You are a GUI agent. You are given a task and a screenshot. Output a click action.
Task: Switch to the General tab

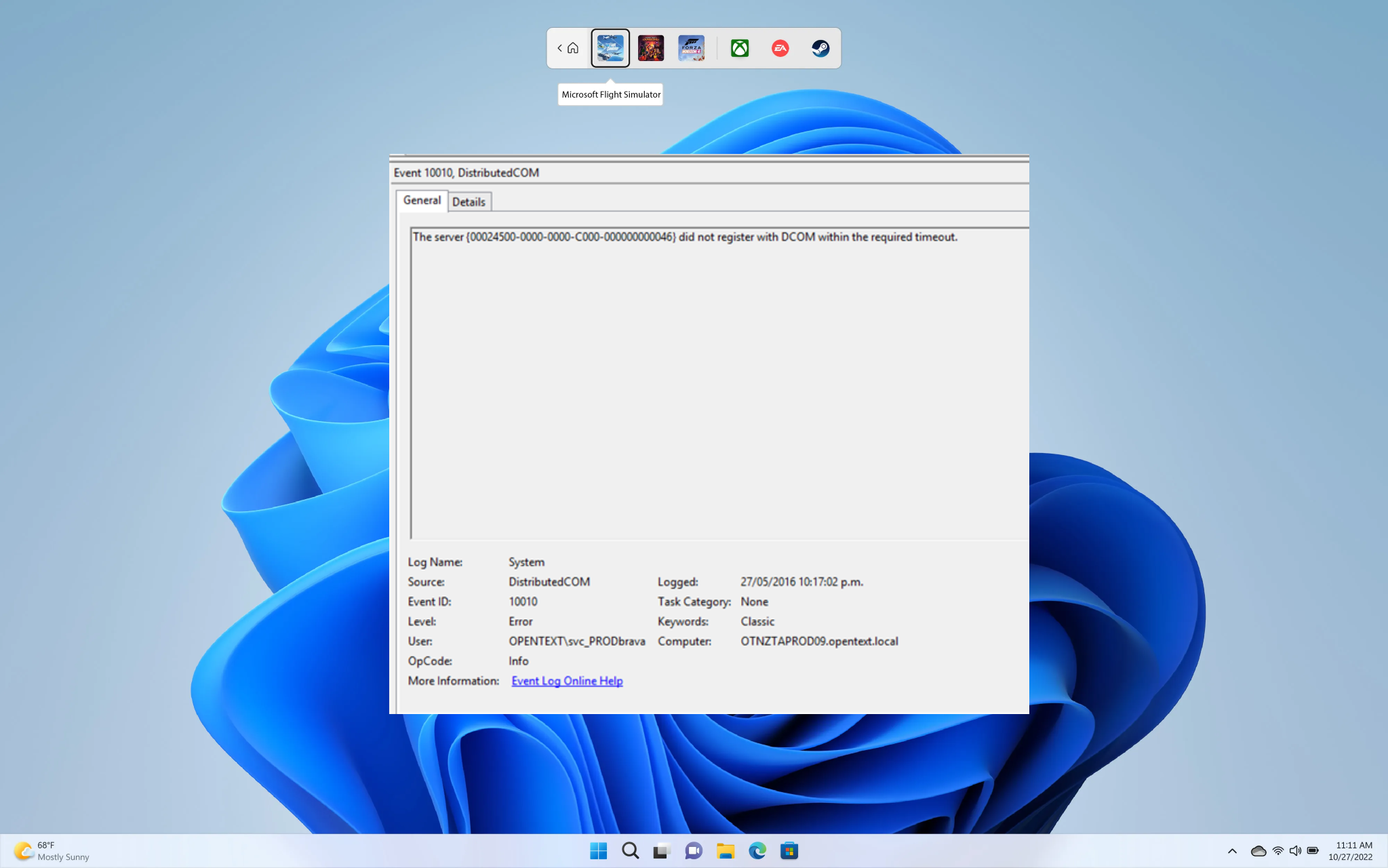point(422,200)
